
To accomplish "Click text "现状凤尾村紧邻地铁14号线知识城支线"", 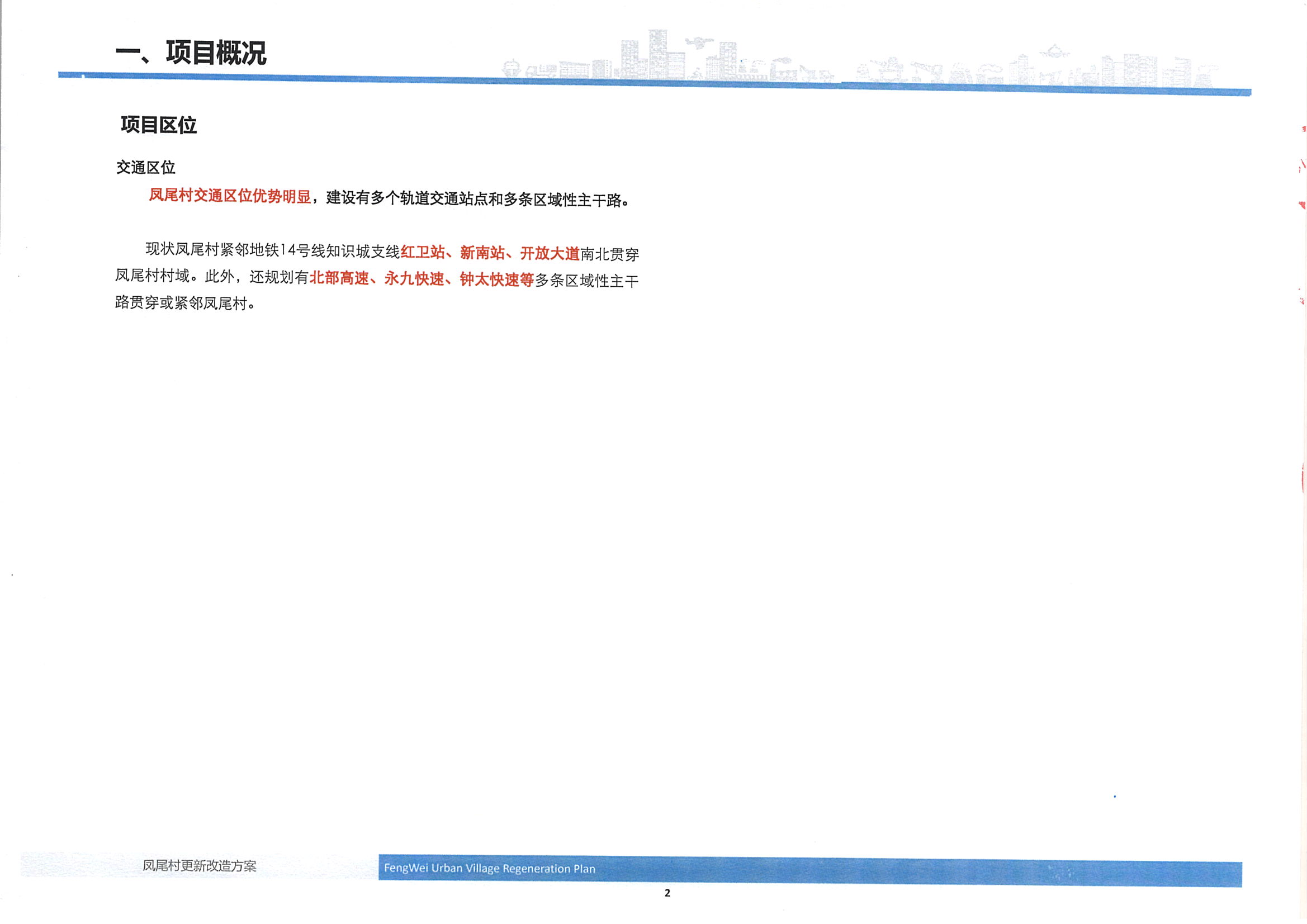I will (x=273, y=250).
